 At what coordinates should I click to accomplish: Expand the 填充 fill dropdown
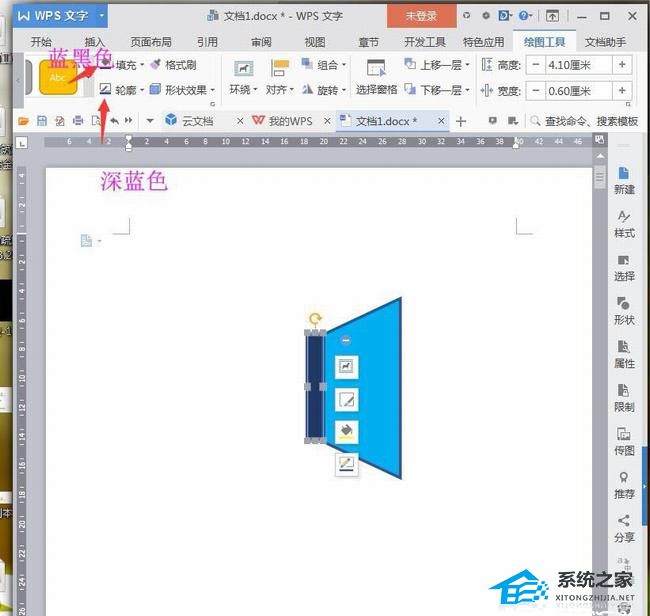tap(142, 65)
